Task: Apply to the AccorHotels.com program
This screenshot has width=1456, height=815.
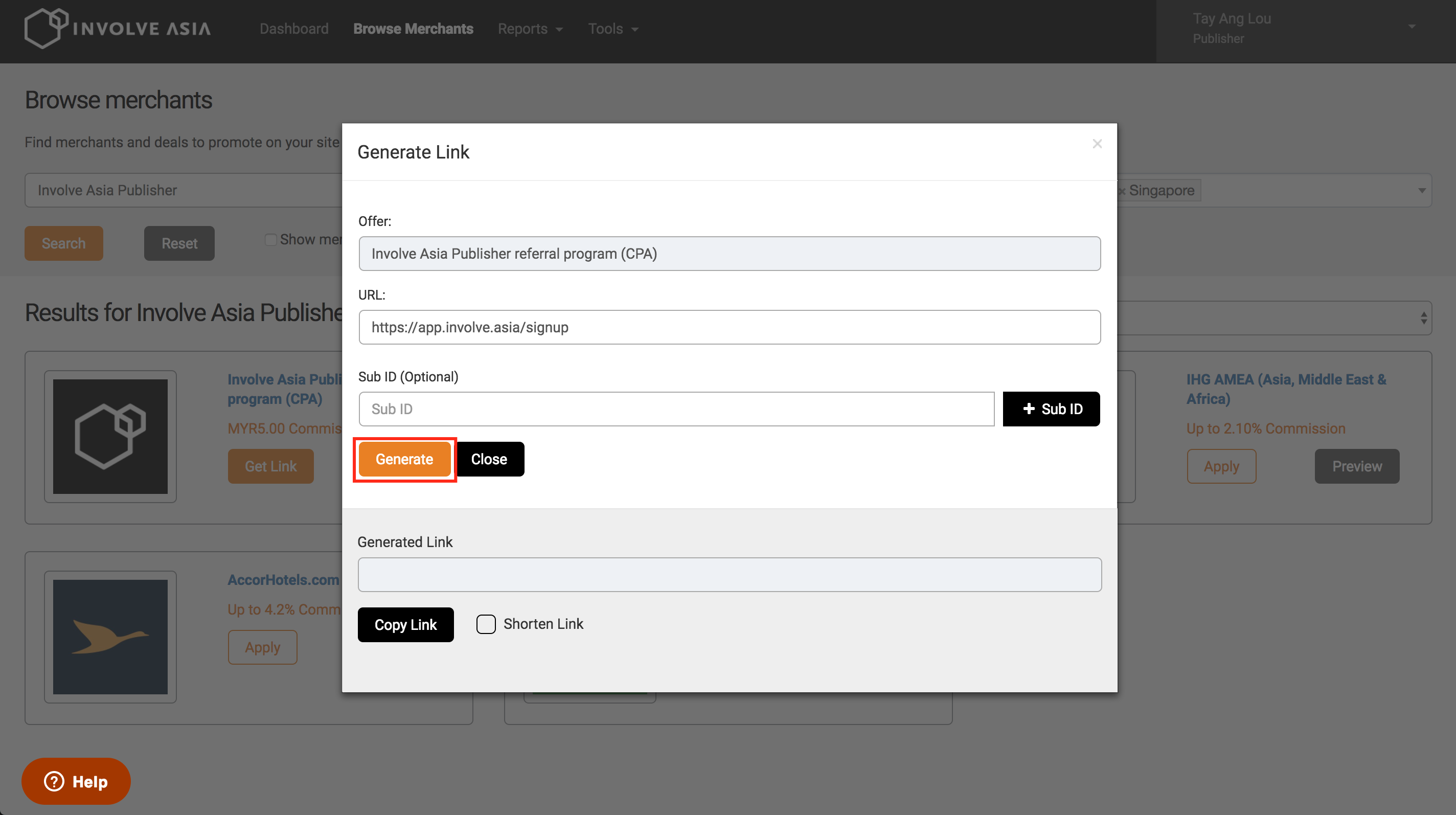Action: [x=262, y=647]
